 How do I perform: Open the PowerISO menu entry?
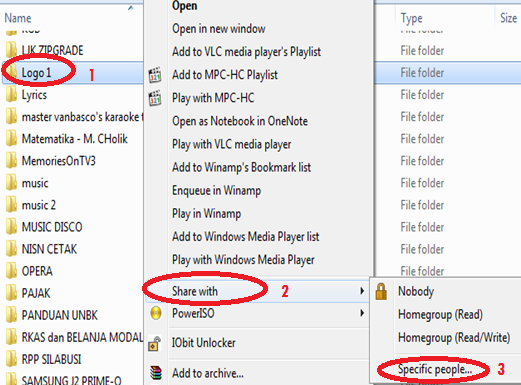click(193, 313)
